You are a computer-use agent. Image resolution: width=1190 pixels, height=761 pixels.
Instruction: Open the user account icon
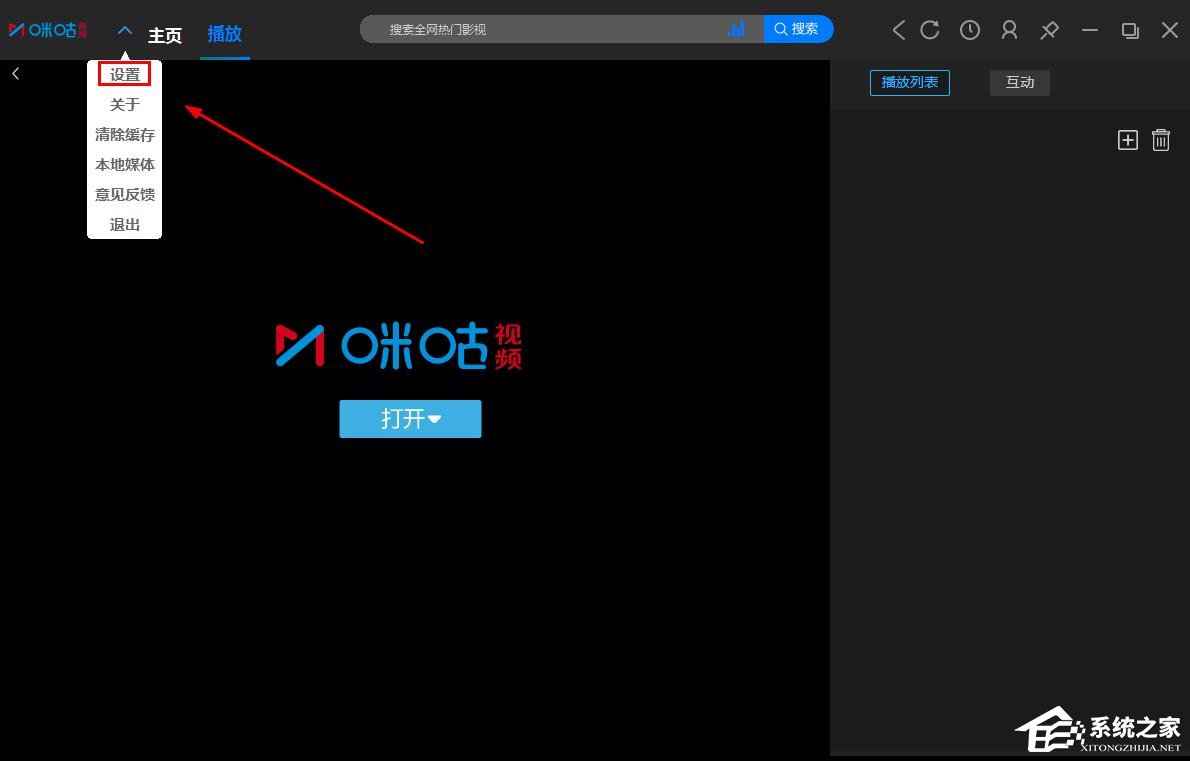(1009, 30)
